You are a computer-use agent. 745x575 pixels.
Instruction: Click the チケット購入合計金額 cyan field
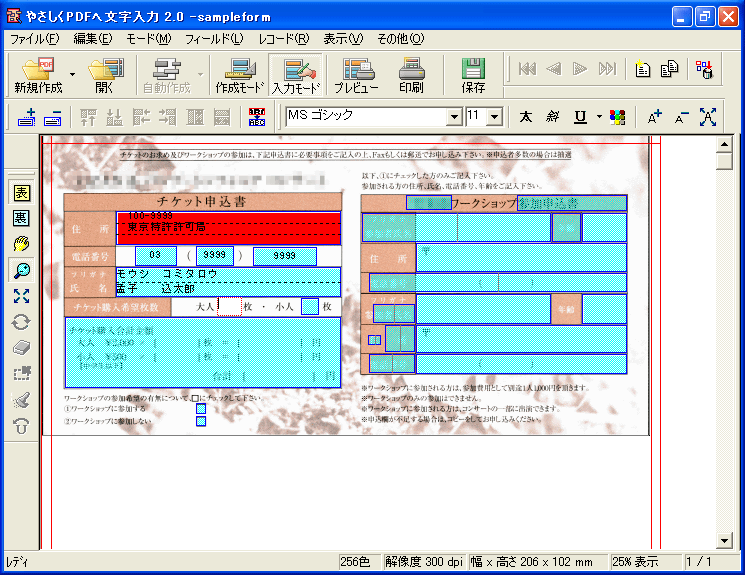tap(203, 353)
